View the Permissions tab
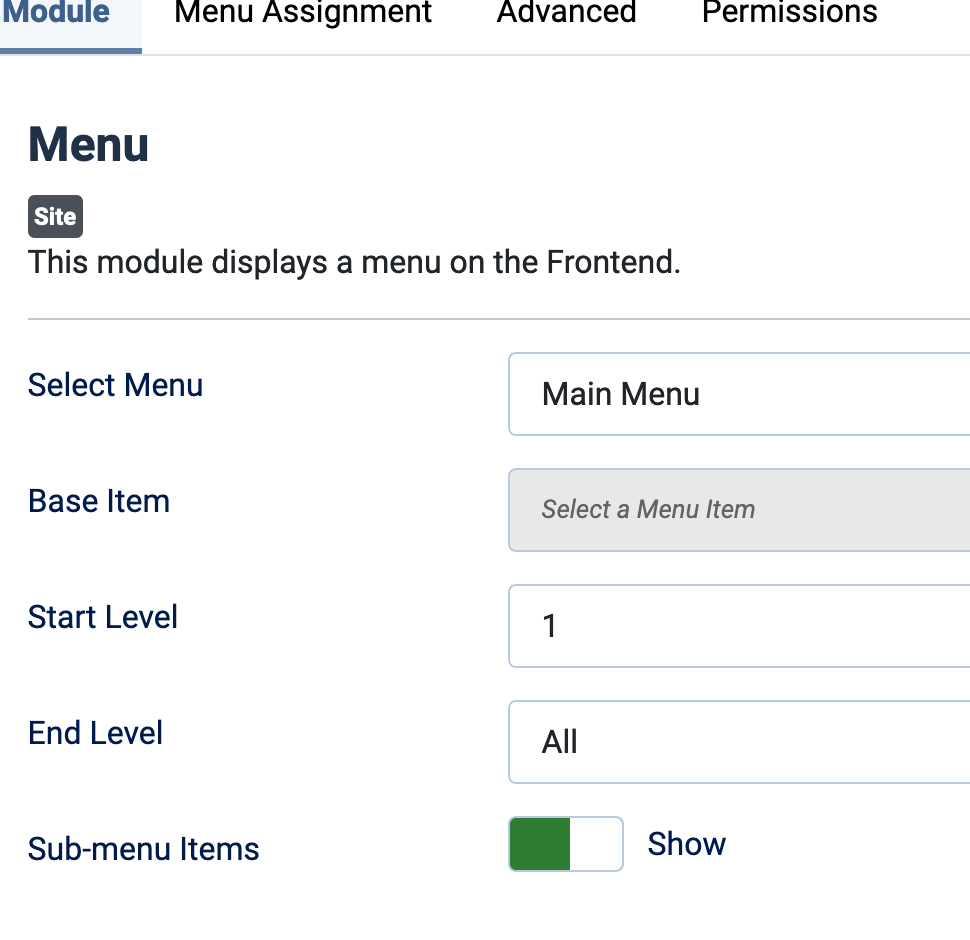Image resolution: width=970 pixels, height=940 pixels. coord(788,13)
